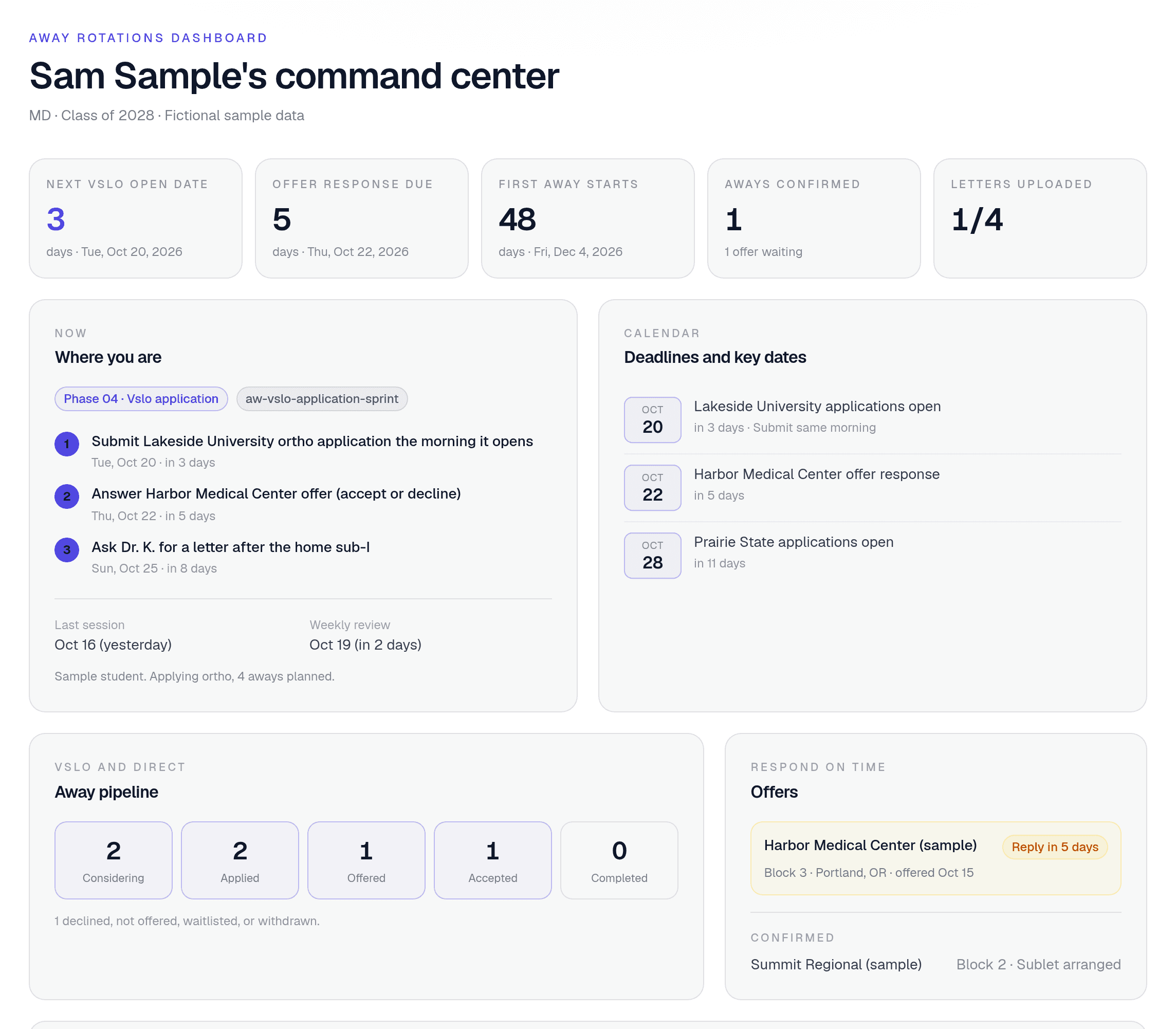The image size is (1176, 1029).
Task: Open the Harbor Medical Center (sample) offer card
Action: 935,858
